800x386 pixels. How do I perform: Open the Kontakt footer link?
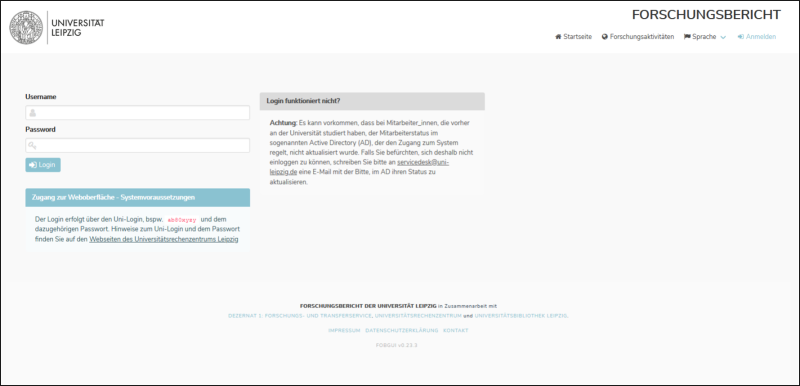point(456,331)
